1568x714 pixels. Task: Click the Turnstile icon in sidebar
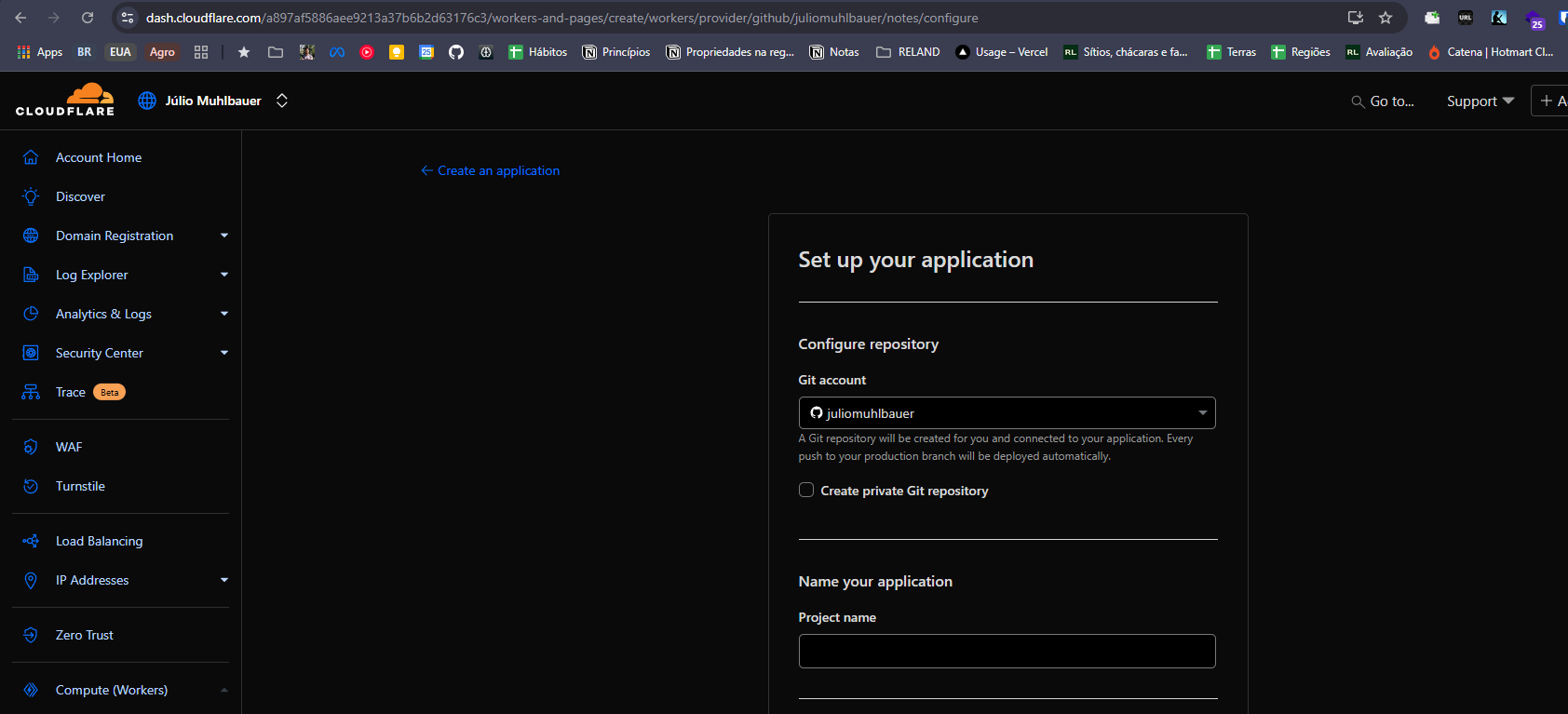(31, 486)
